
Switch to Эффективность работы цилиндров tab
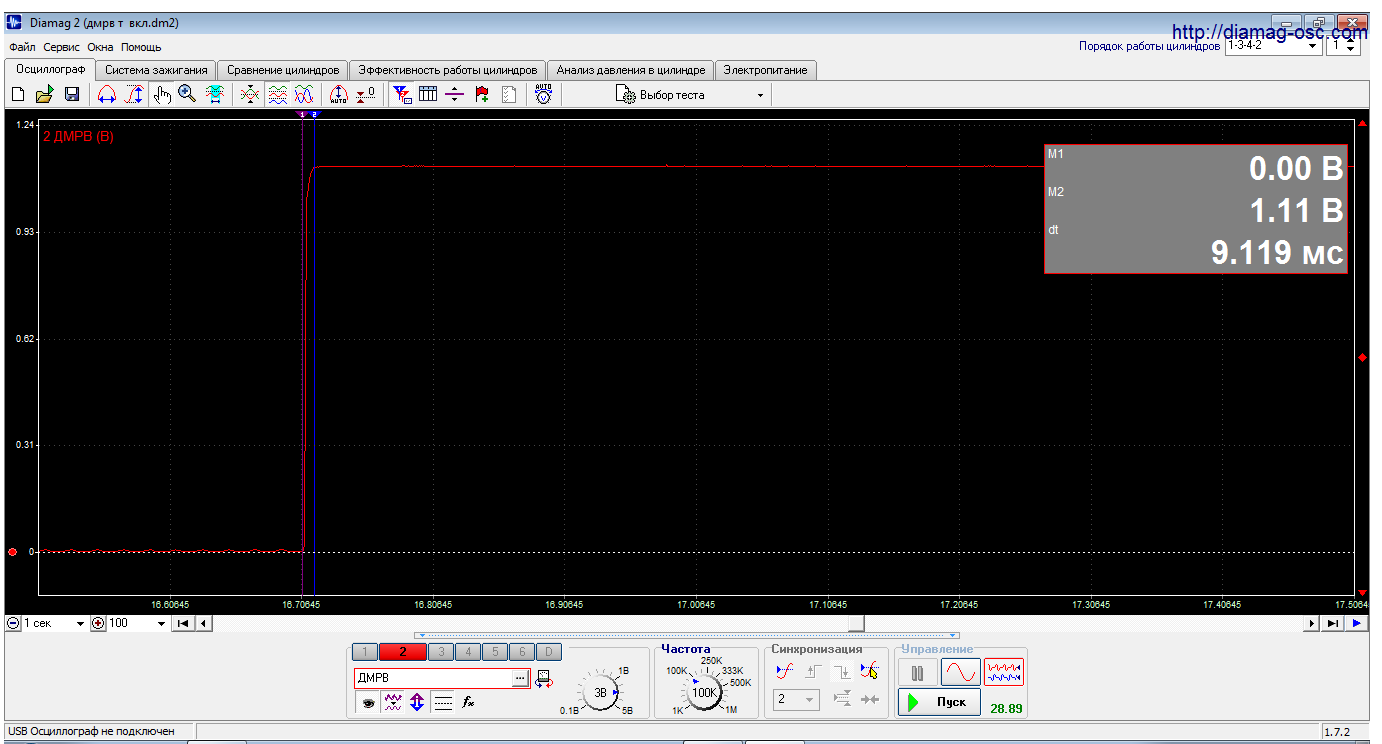pos(448,70)
